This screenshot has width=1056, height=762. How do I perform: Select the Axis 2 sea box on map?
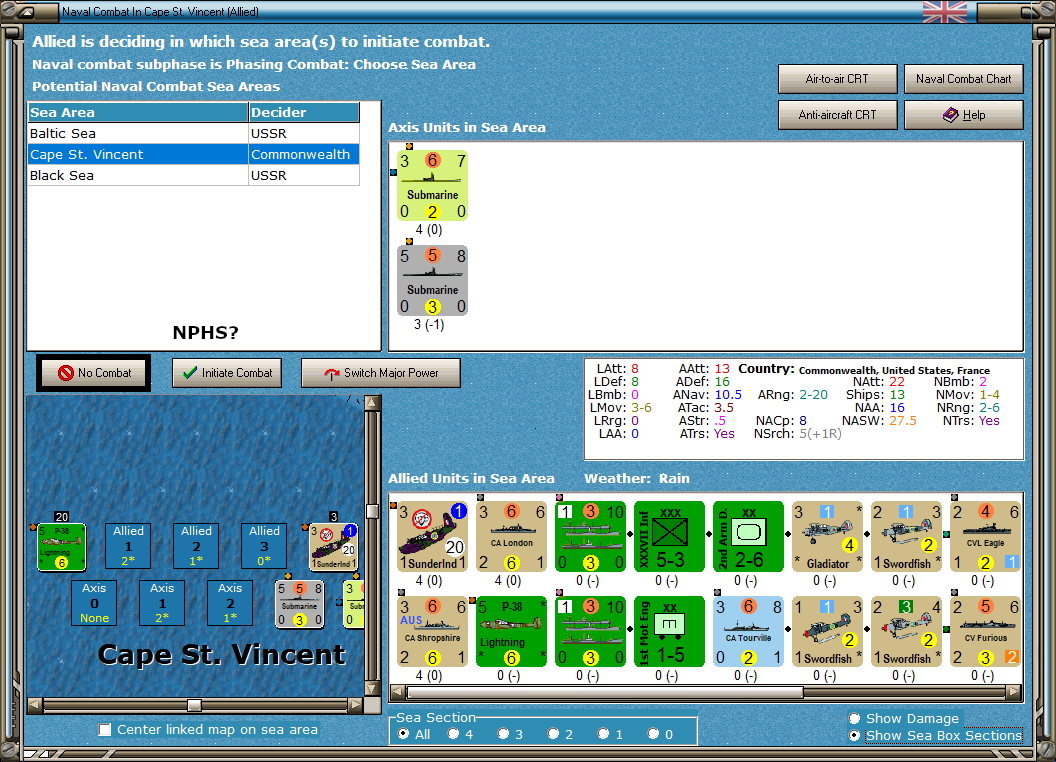point(230,603)
